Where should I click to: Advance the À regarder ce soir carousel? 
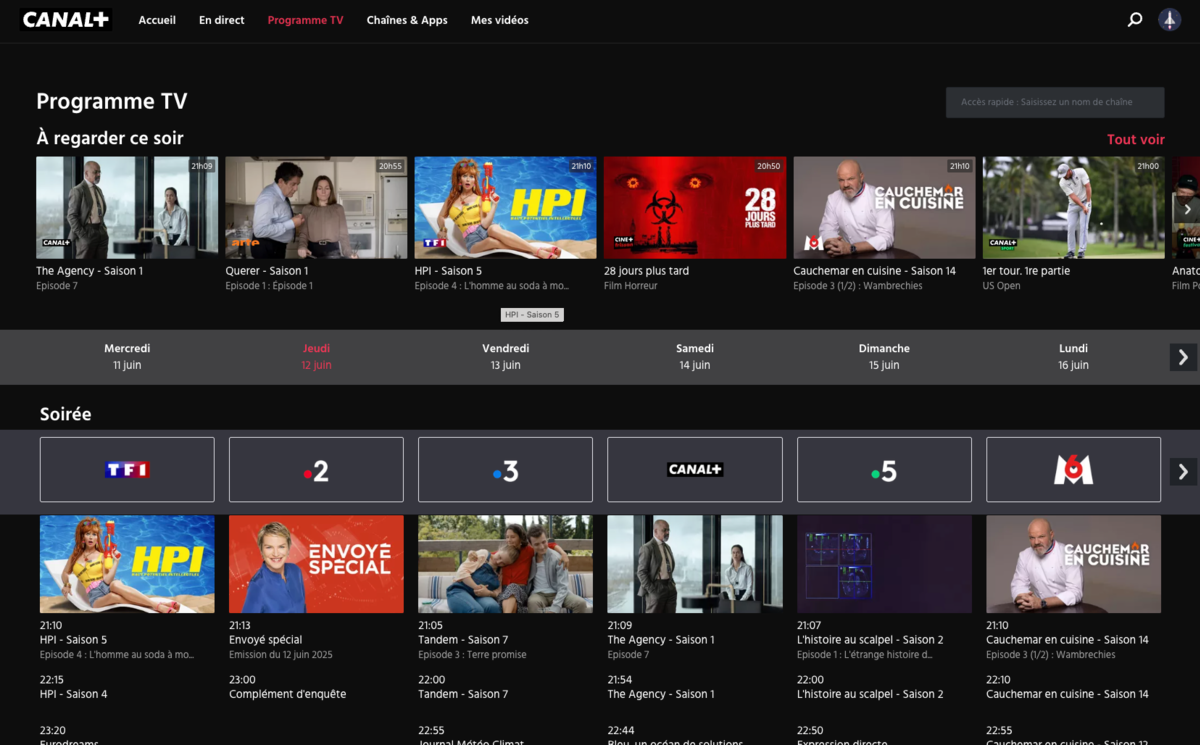tap(1187, 209)
